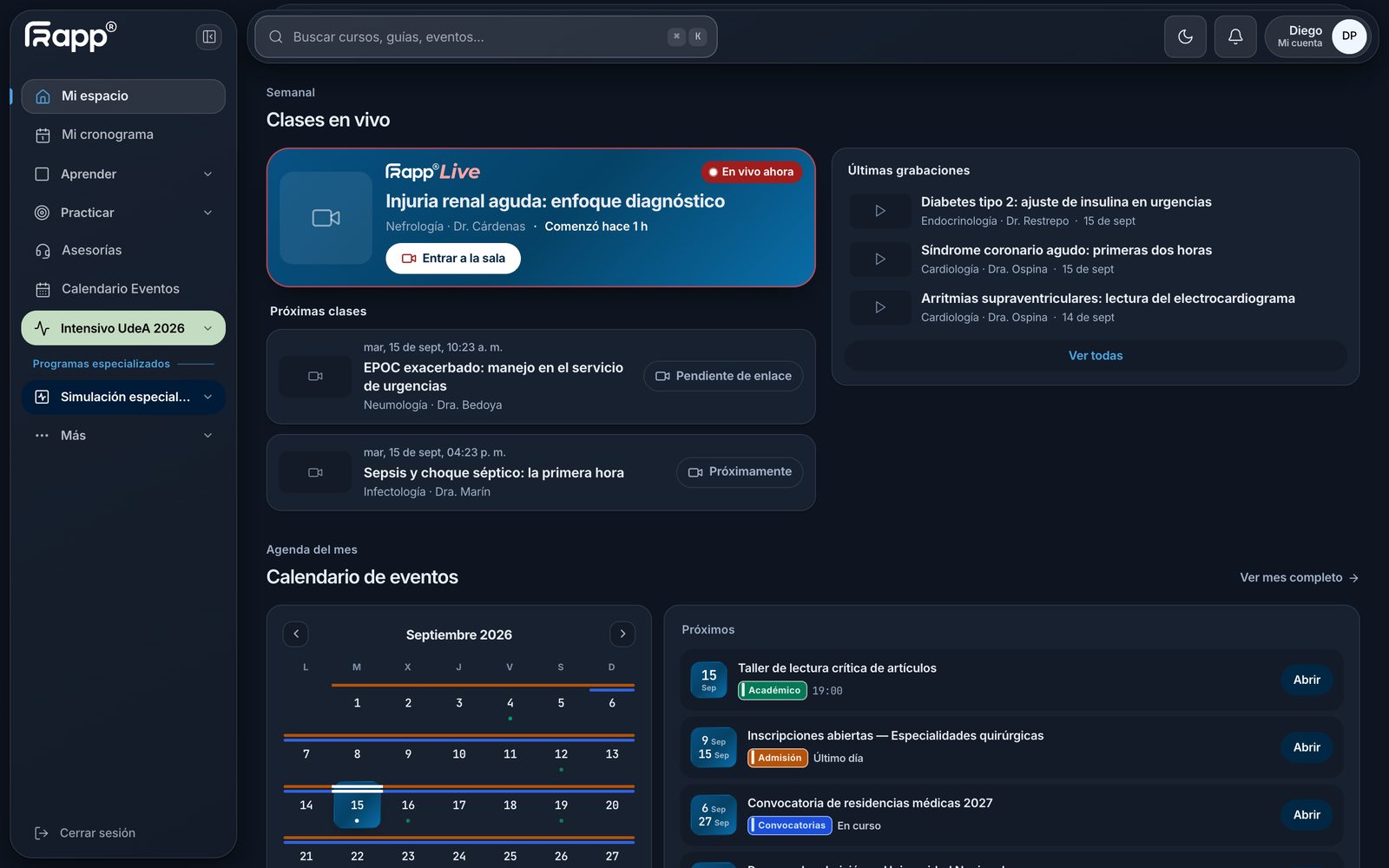Image resolution: width=1389 pixels, height=868 pixels.
Task: Click the Mi cronograma calendar icon
Action: (43, 135)
